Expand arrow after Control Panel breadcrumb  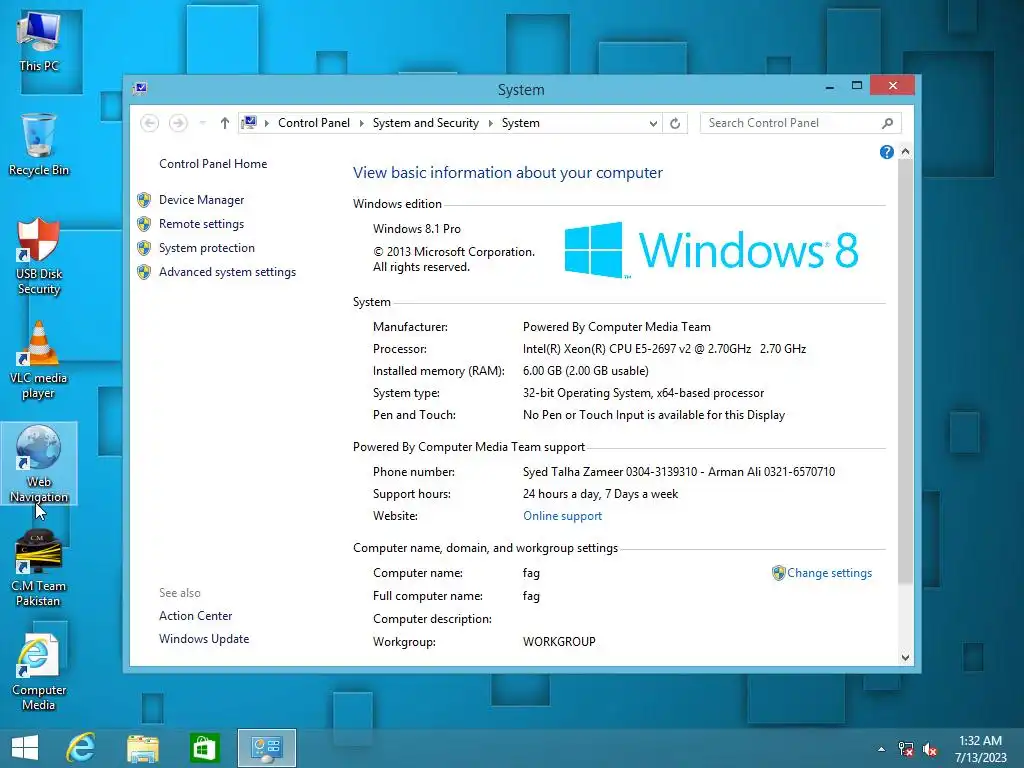pyautogui.click(x=361, y=123)
